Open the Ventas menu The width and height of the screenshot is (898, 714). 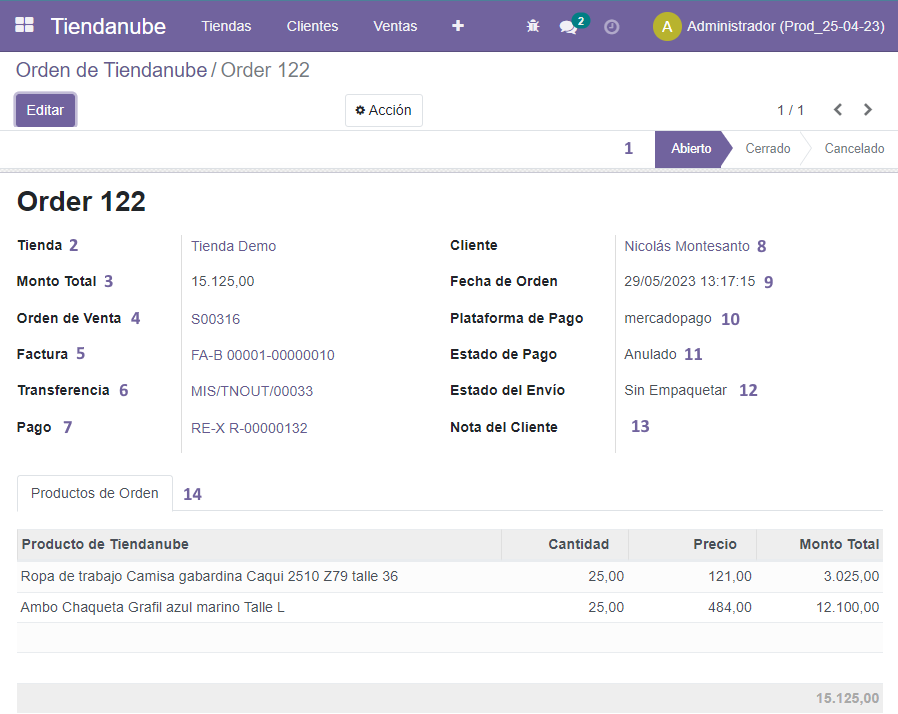(x=395, y=26)
